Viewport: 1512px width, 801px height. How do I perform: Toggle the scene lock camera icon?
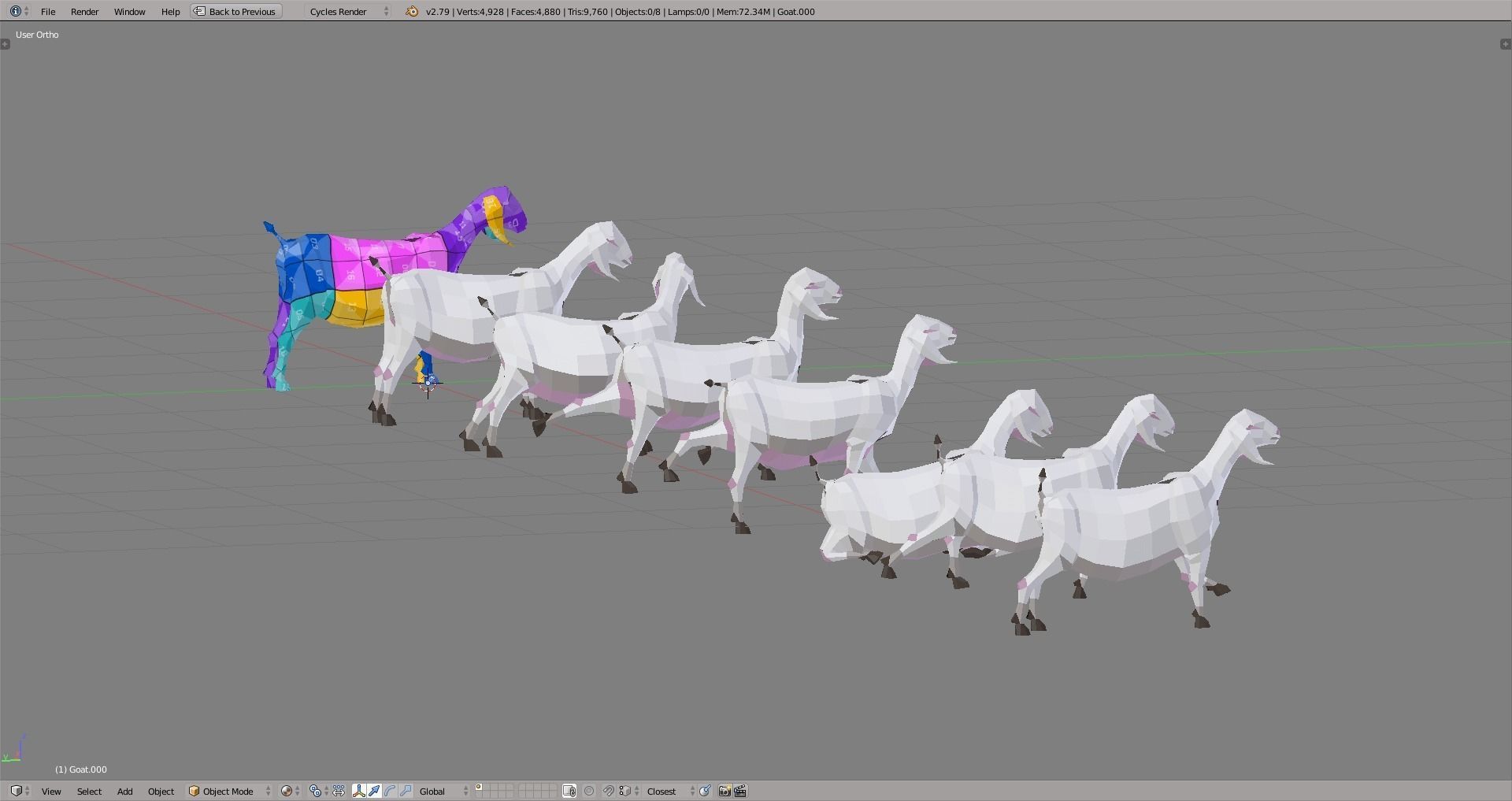[569, 792]
